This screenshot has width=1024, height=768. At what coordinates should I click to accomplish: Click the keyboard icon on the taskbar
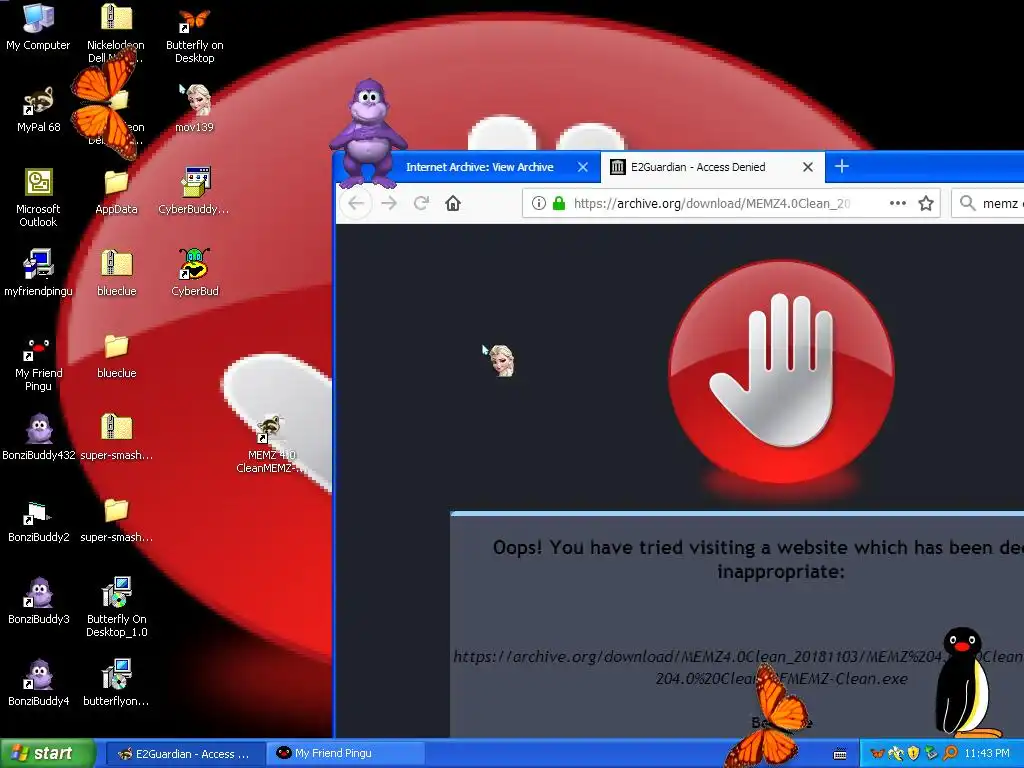(x=840, y=754)
